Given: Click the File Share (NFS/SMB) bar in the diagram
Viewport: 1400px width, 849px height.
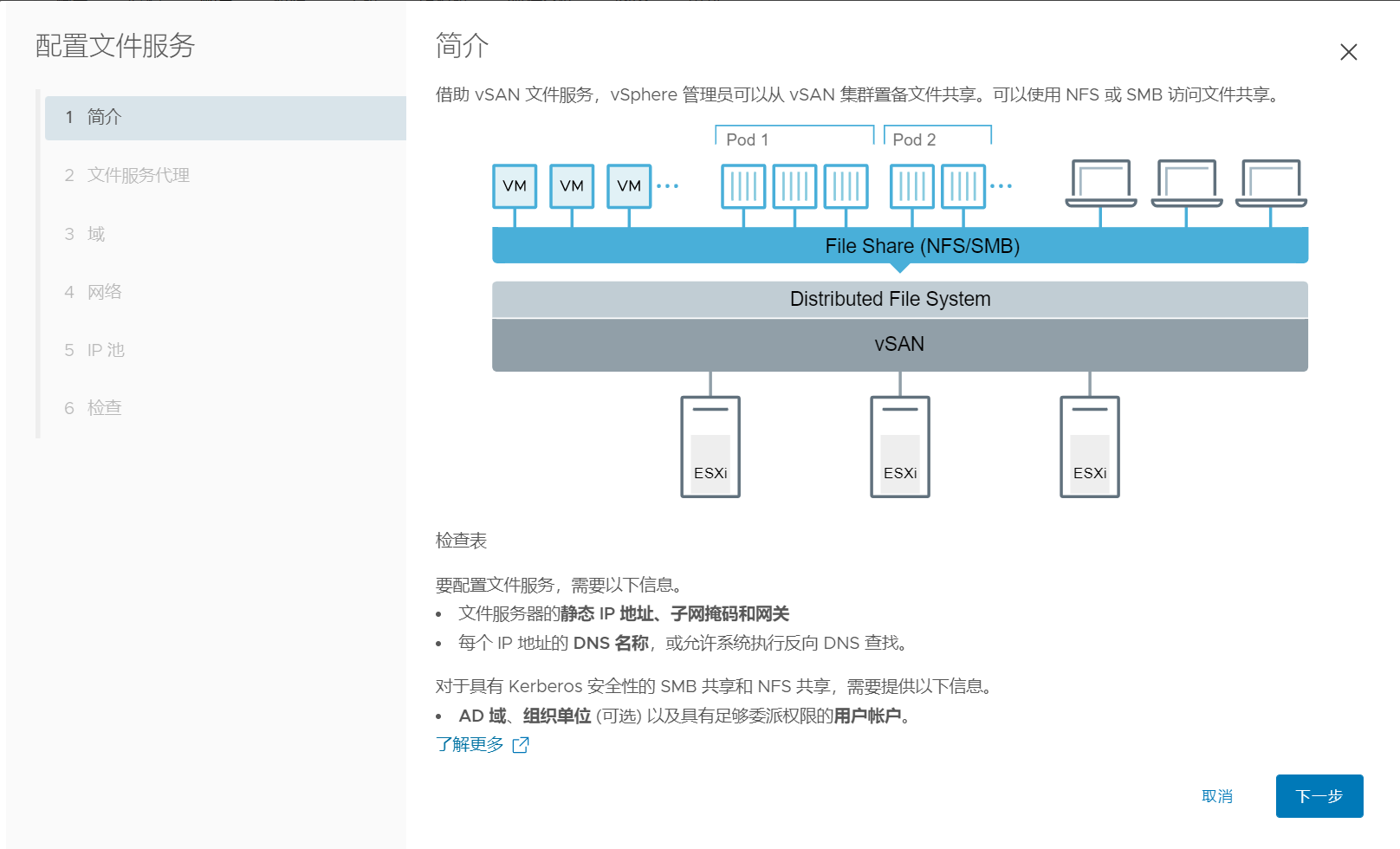Looking at the screenshot, I should click(x=900, y=246).
